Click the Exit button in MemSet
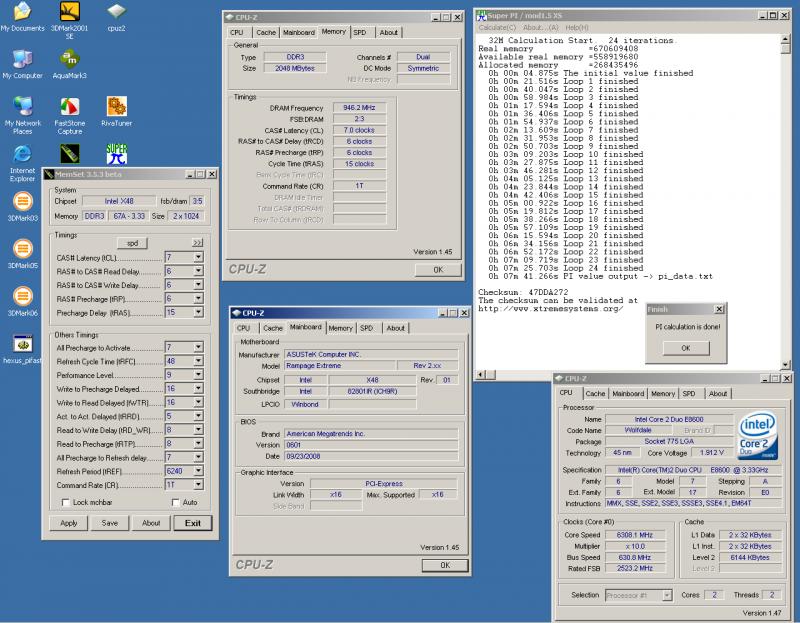800x623 pixels. click(193, 523)
